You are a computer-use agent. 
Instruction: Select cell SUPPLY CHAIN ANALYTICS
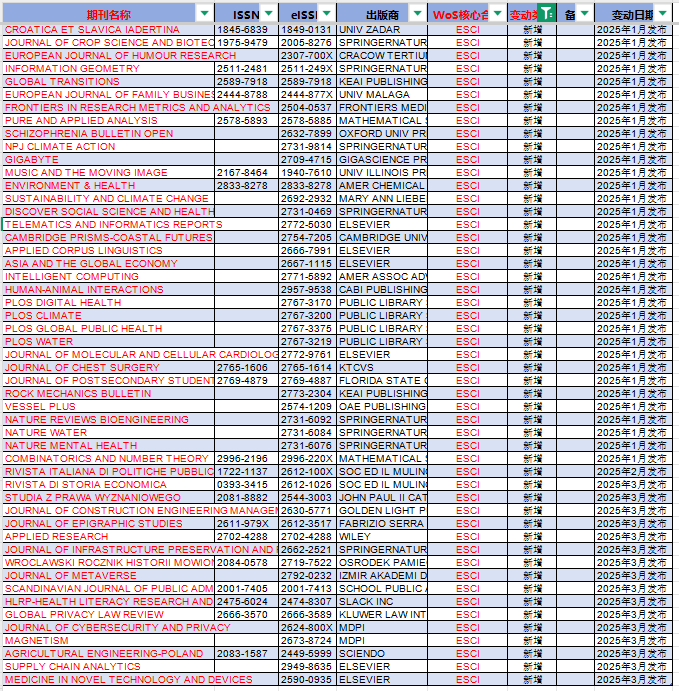tap(108, 667)
